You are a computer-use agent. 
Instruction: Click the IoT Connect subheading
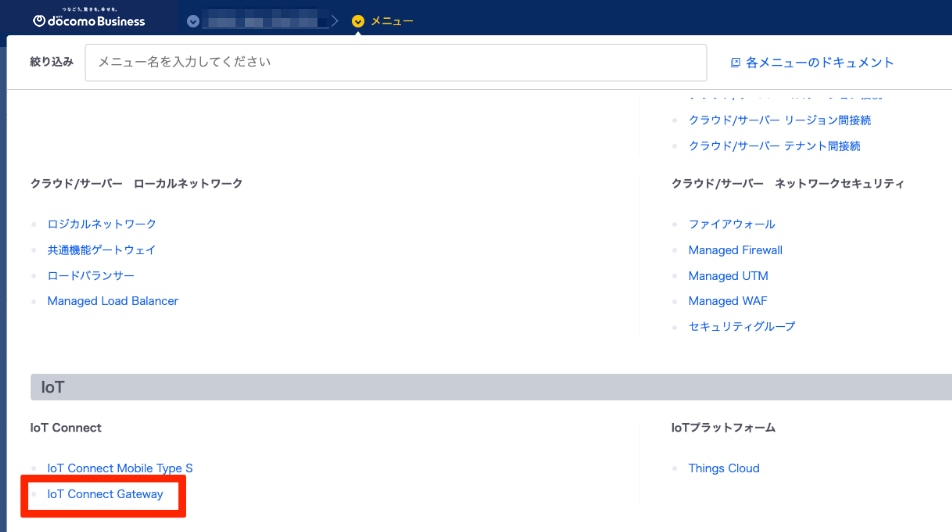point(66,428)
